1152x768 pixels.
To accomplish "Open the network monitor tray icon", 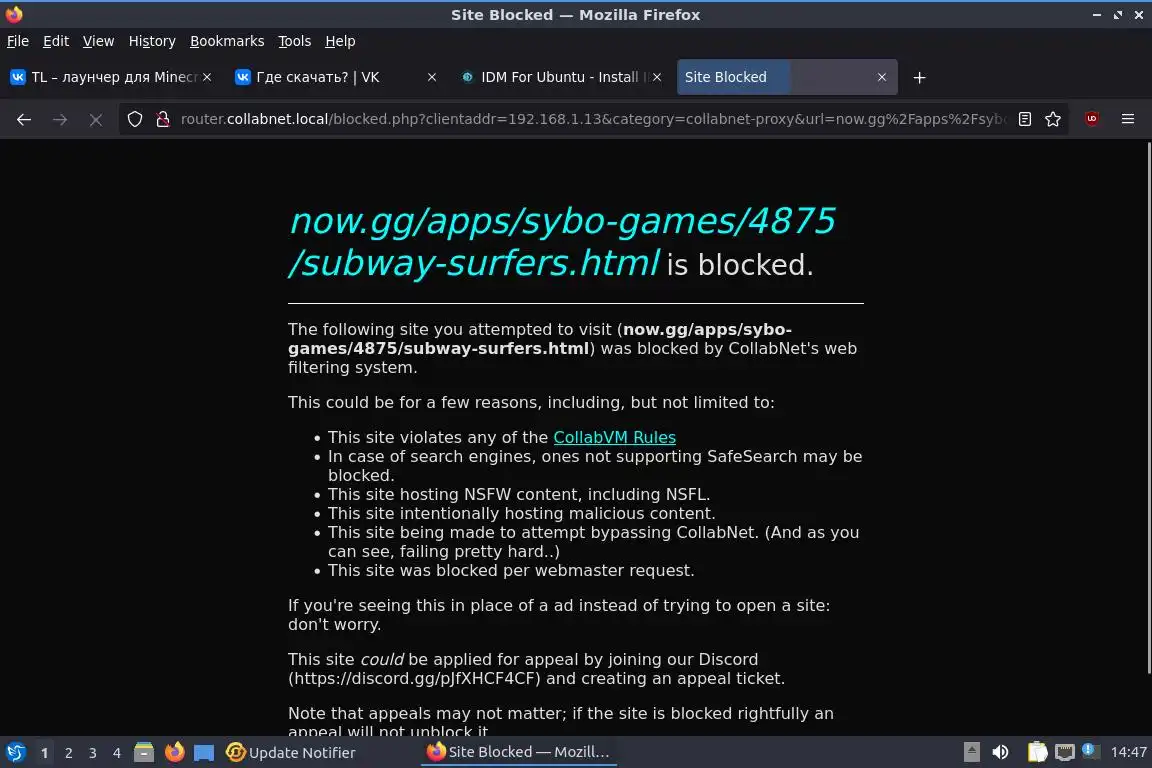I will 1064,752.
